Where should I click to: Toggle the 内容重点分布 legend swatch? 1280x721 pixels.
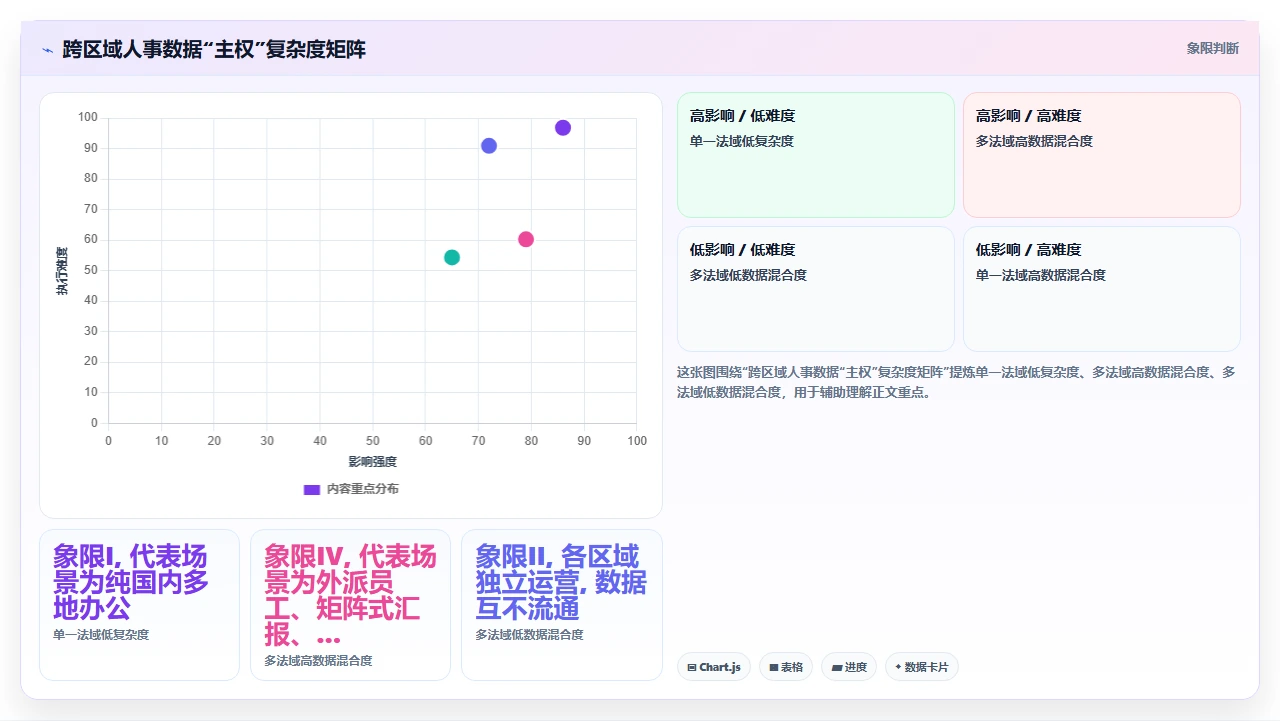tap(312, 489)
